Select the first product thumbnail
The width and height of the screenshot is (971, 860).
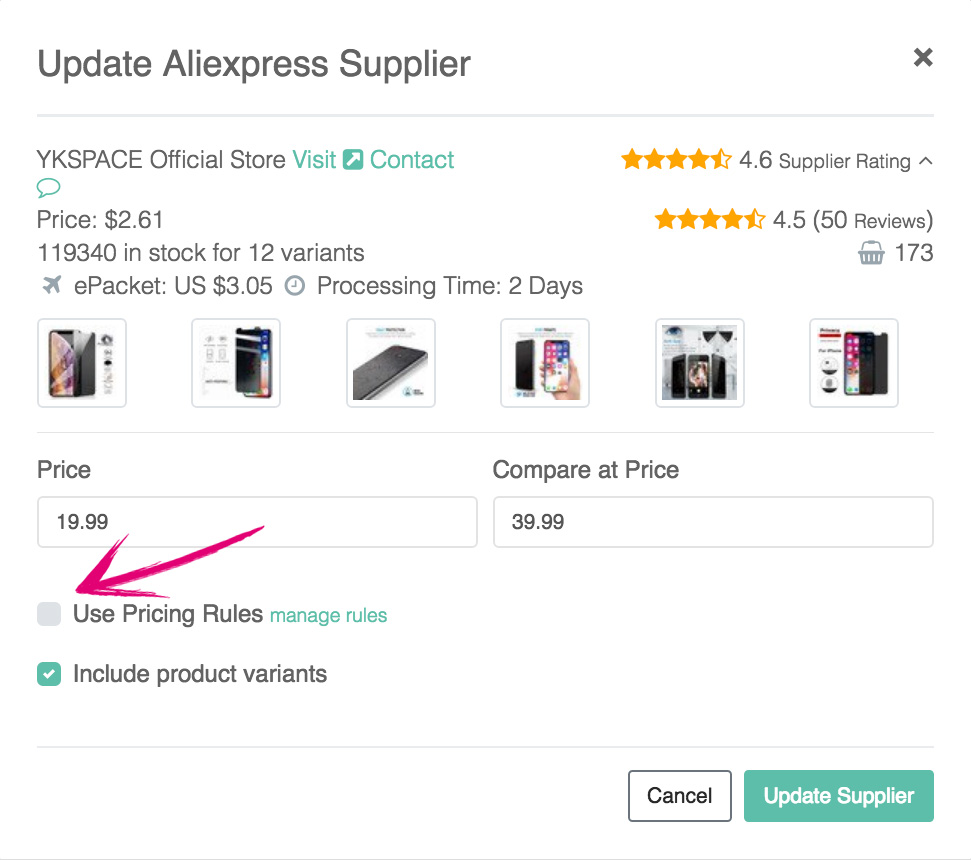[82, 363]
